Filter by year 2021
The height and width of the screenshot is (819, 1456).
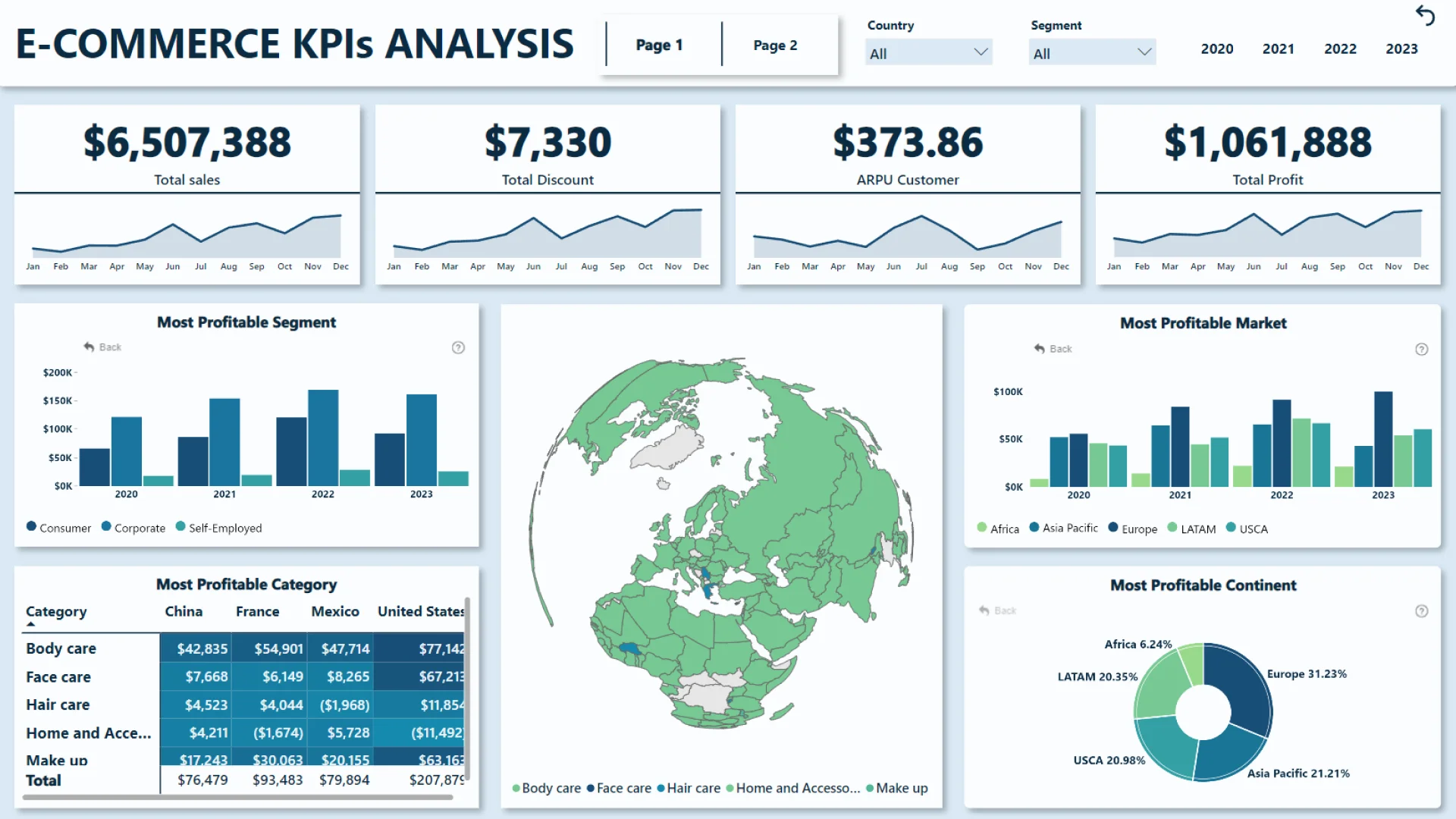pyautogui.click(x=1279, y=49)
